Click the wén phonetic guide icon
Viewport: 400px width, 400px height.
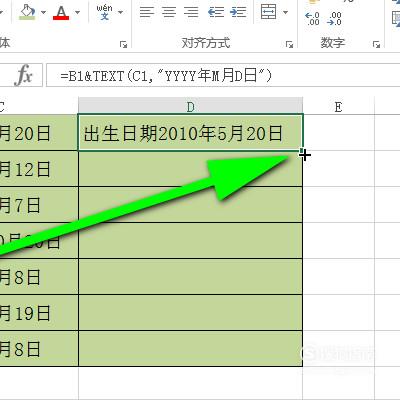pos(104,12)
